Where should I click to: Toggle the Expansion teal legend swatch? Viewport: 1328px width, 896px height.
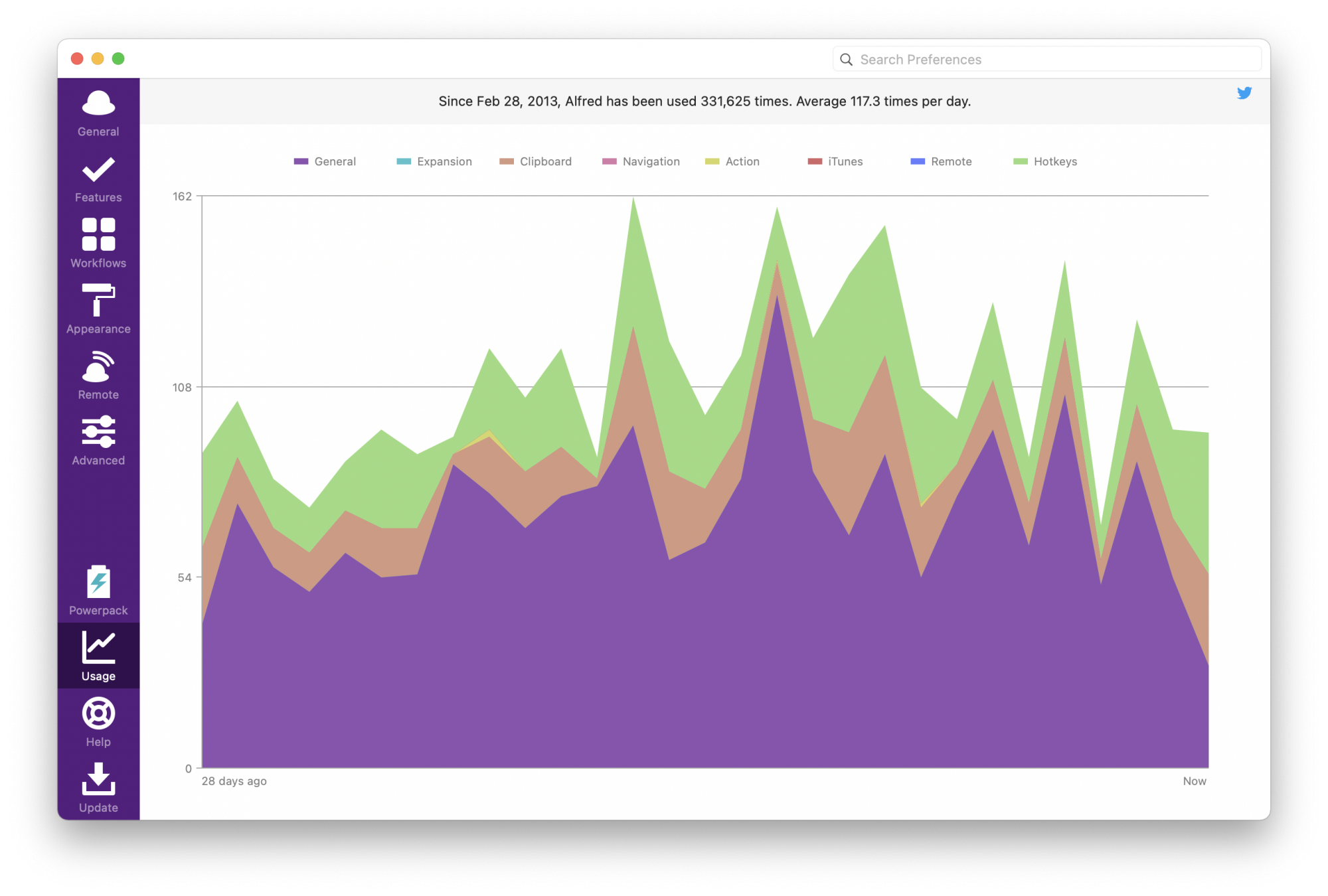coord(404,161)
